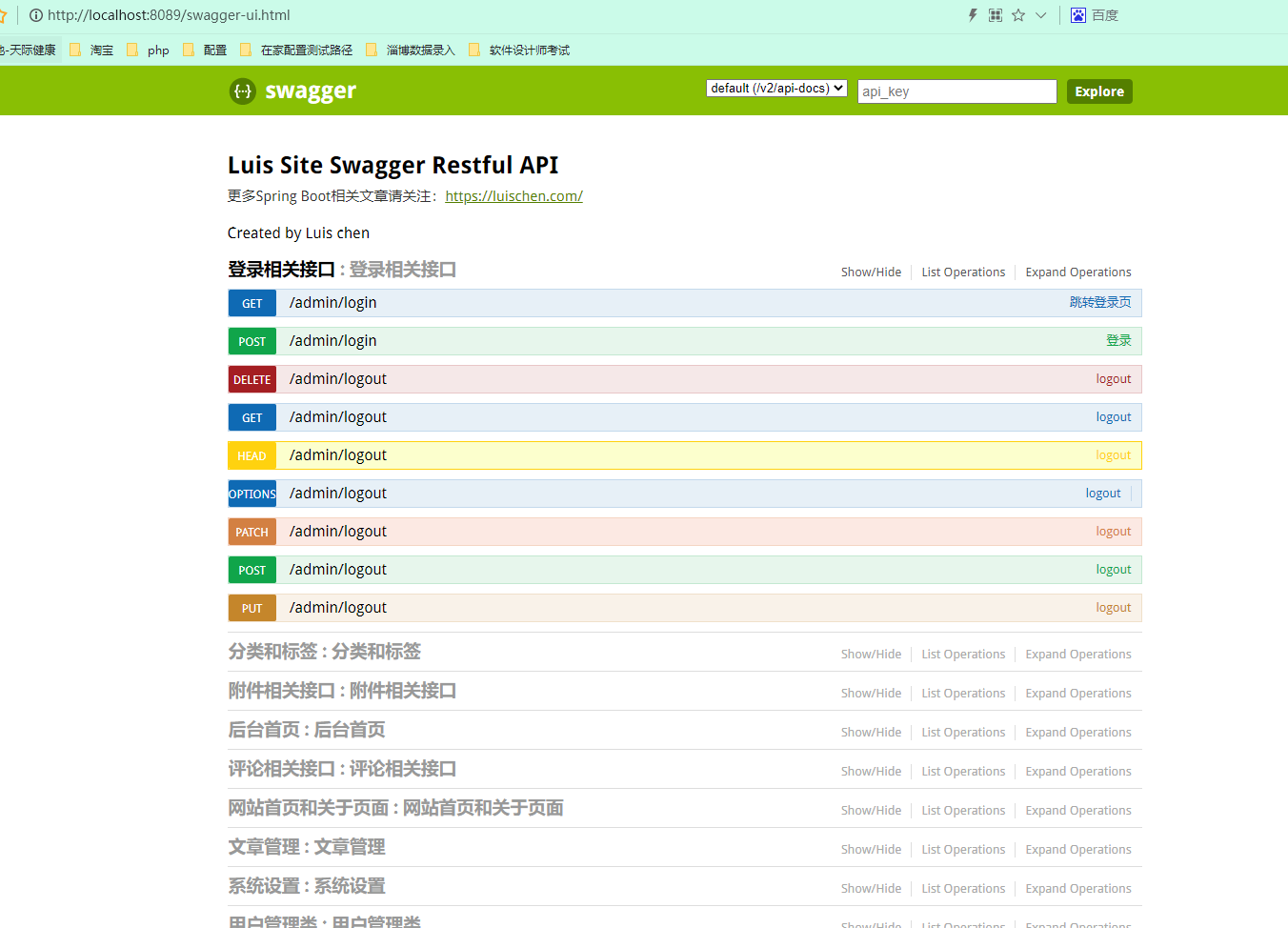Expand the 文章管理 section heading
Image resolution: width=1288 pixels, height=928 pixels.
coord(307,847)
